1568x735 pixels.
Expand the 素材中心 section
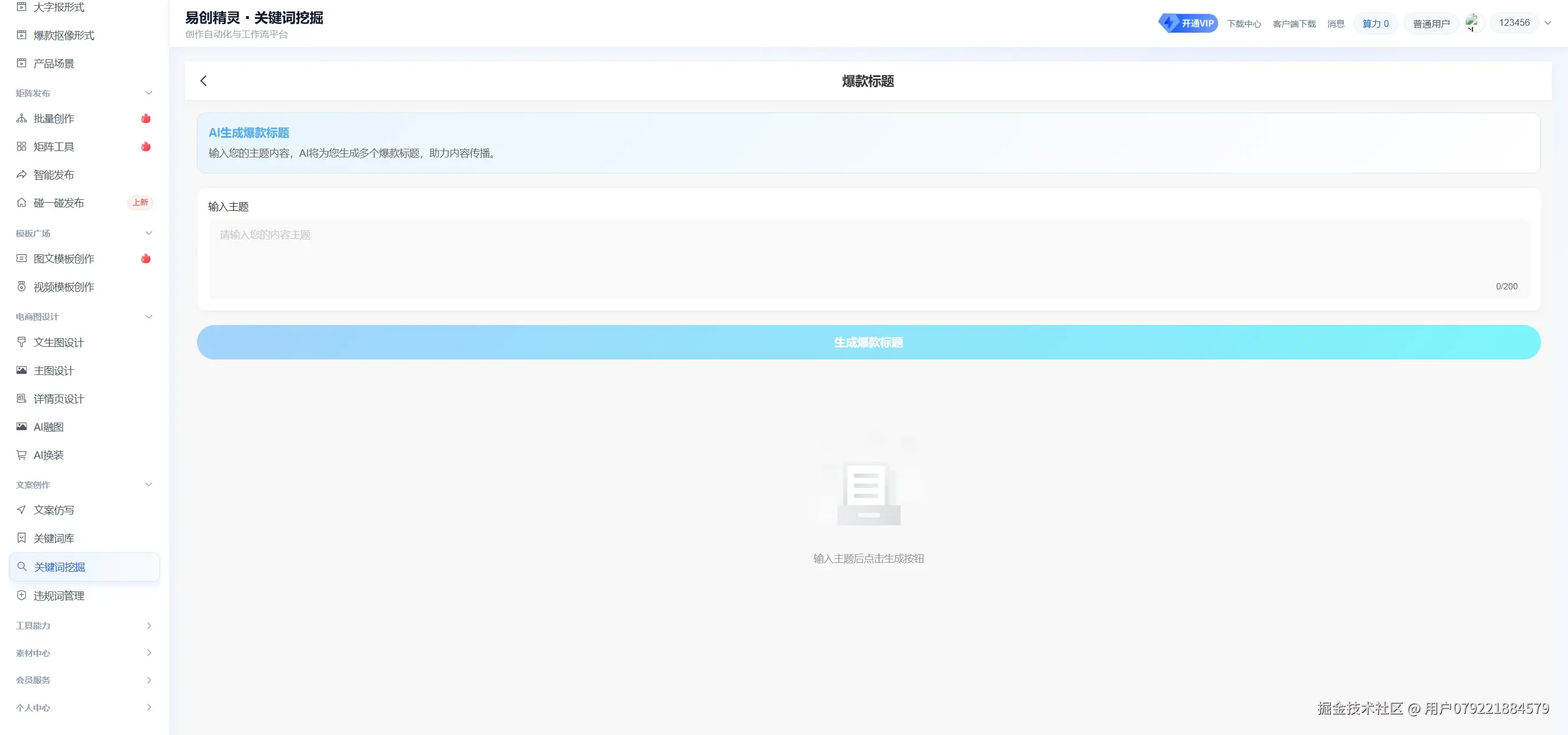(149, 653)
